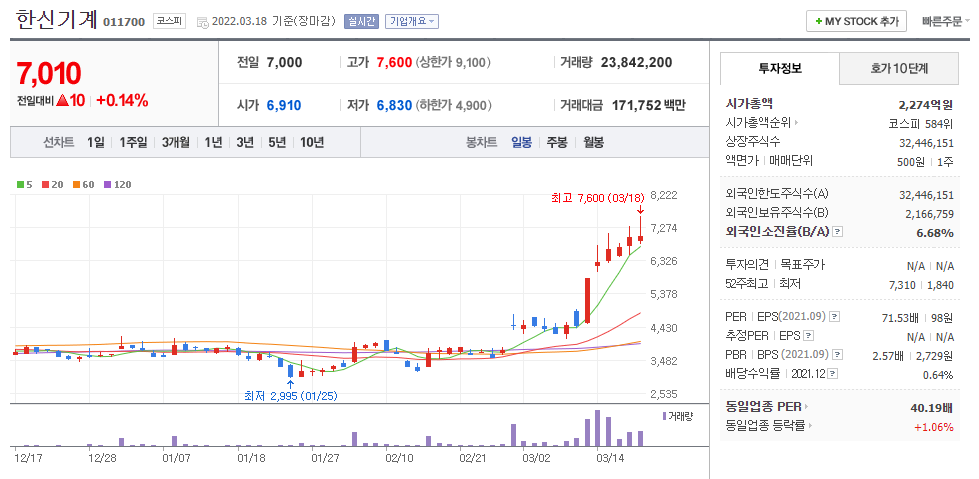Viewport: 979px width, 479px height.
Task: Open the help icon next to PBR BPS (2021.09)
Action: pyautogui.click(x=838, y=355)
